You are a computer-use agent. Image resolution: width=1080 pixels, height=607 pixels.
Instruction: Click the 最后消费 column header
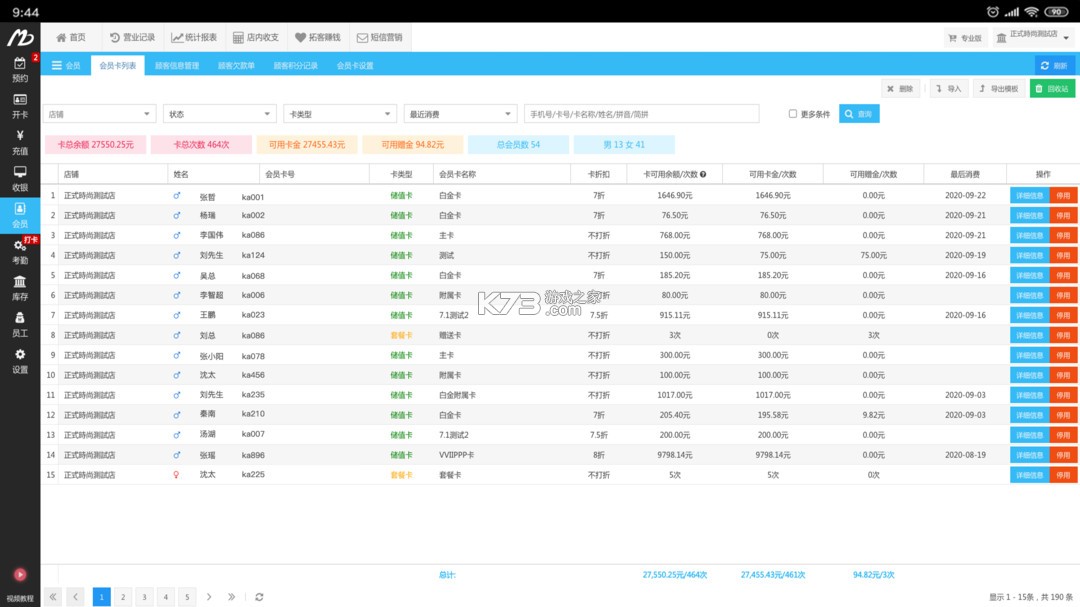click(965, 174)
